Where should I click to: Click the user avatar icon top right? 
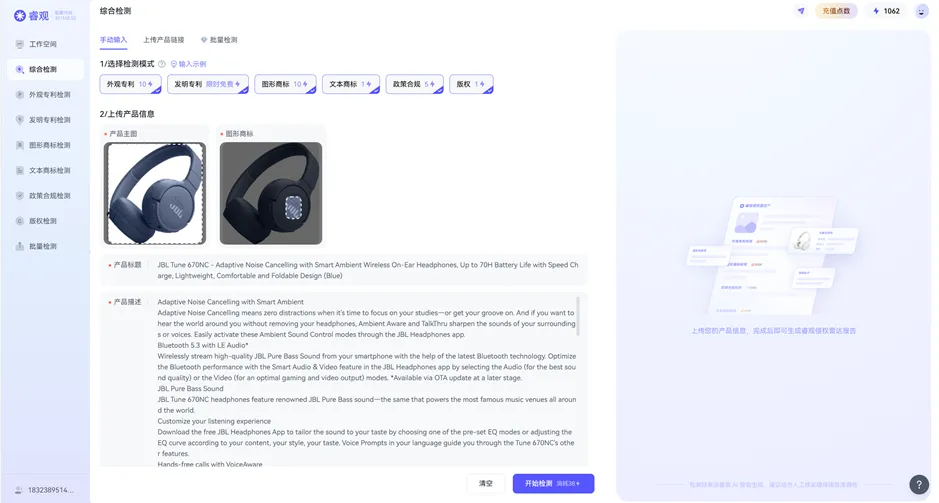pyautogui.click(x=922, y=11)
